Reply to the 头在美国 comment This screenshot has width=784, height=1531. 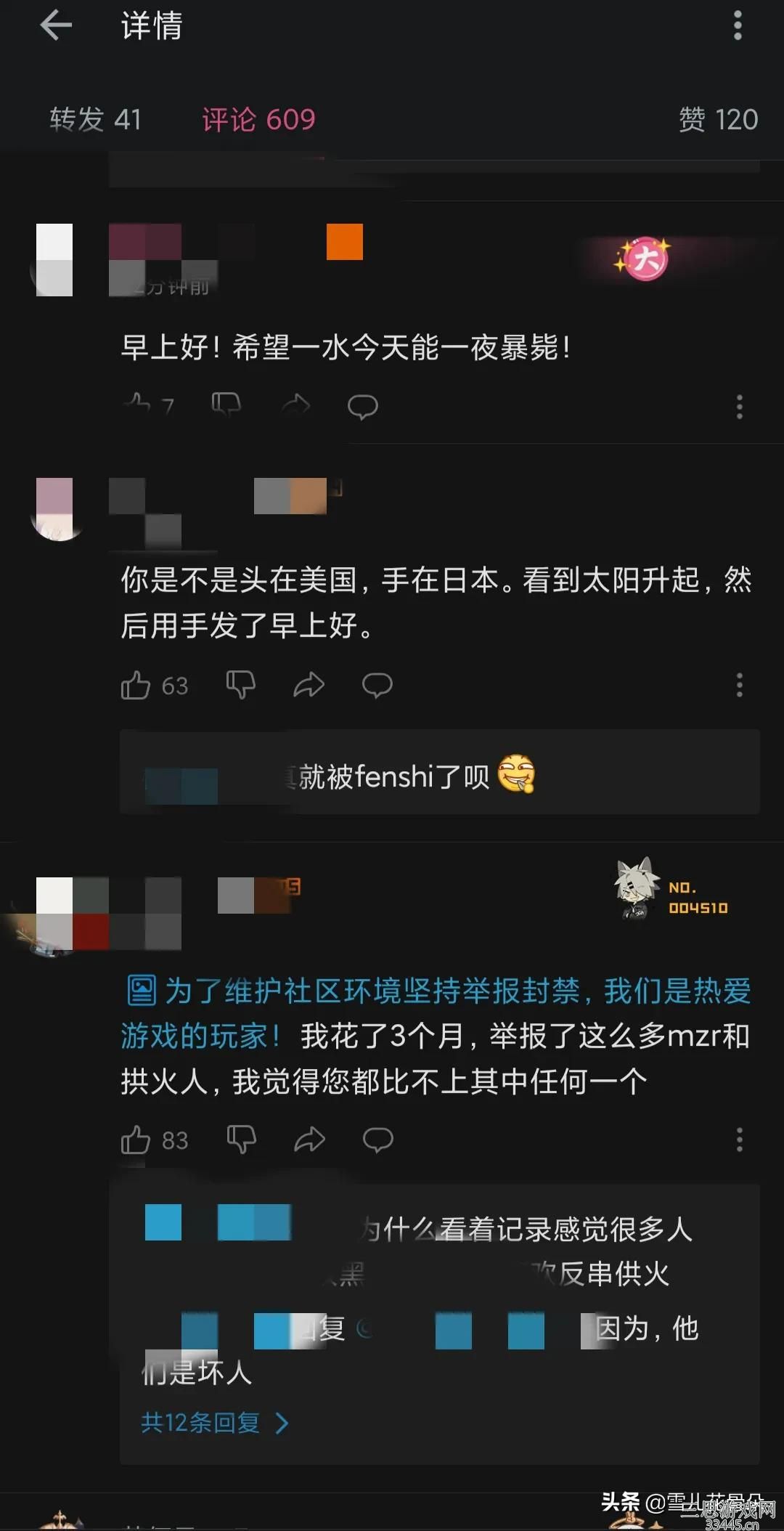[377, 685]
